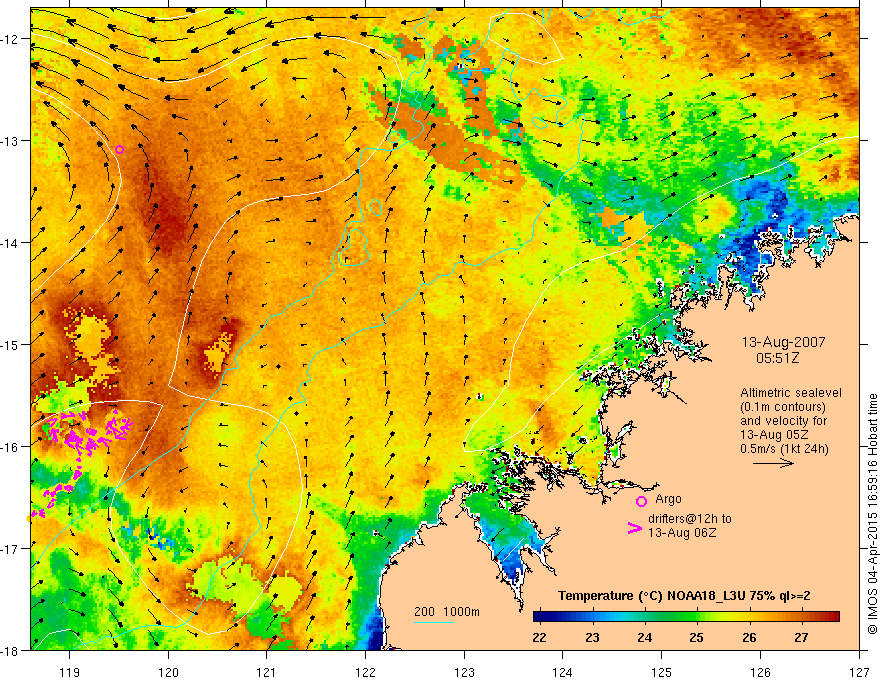880x680 pixels.
Task: Click the longitude label 125
Action: click(662, 672)
